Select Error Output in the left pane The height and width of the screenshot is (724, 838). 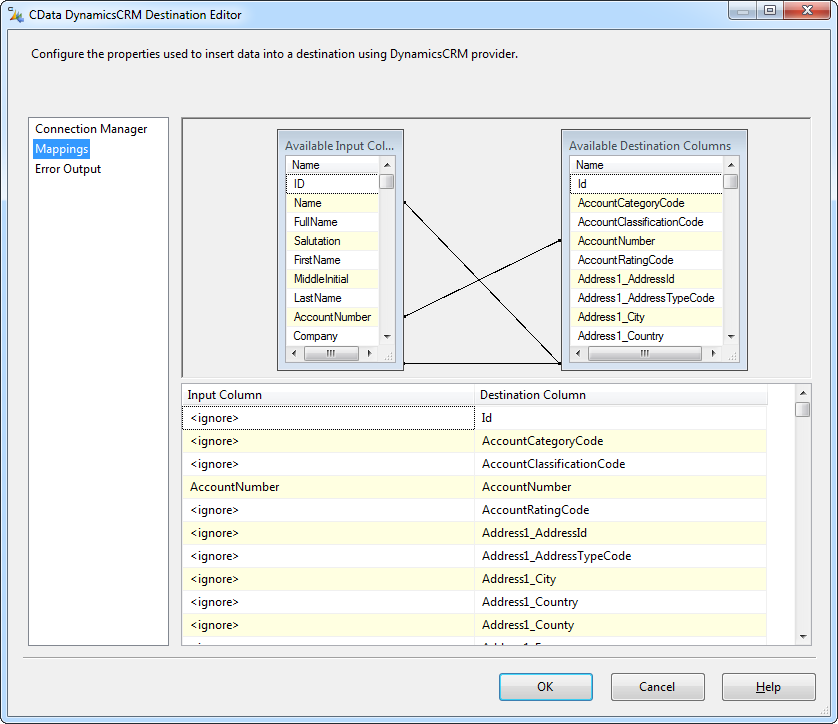(x=67, y=168)
